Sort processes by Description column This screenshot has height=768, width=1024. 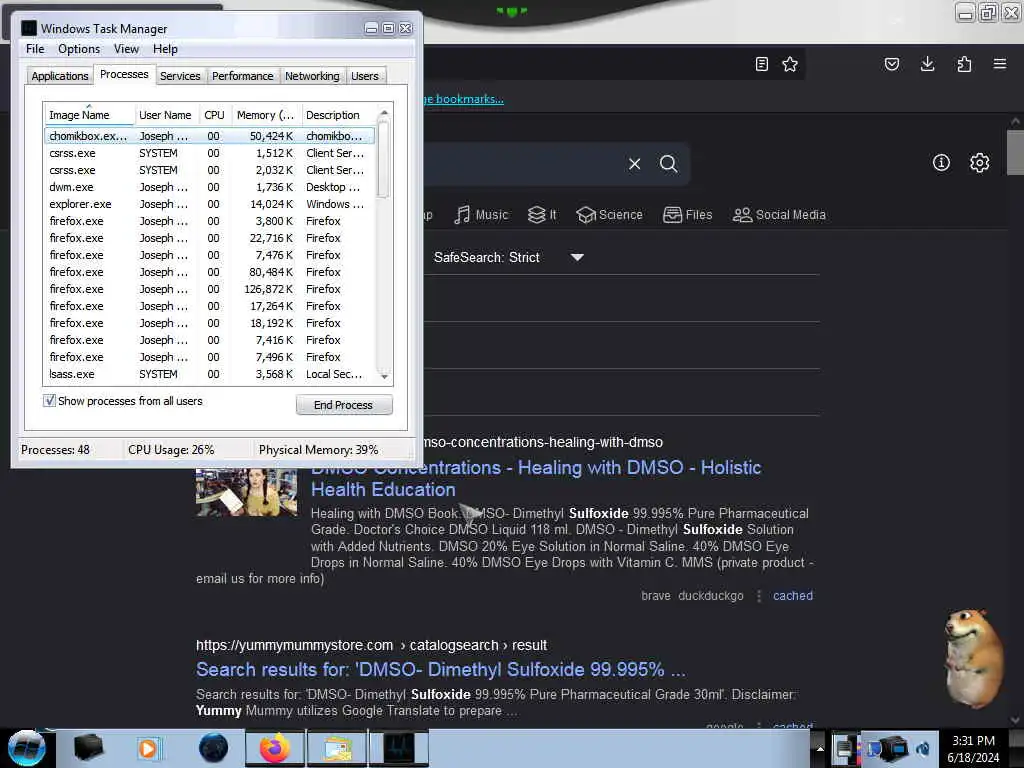(338, 115)
